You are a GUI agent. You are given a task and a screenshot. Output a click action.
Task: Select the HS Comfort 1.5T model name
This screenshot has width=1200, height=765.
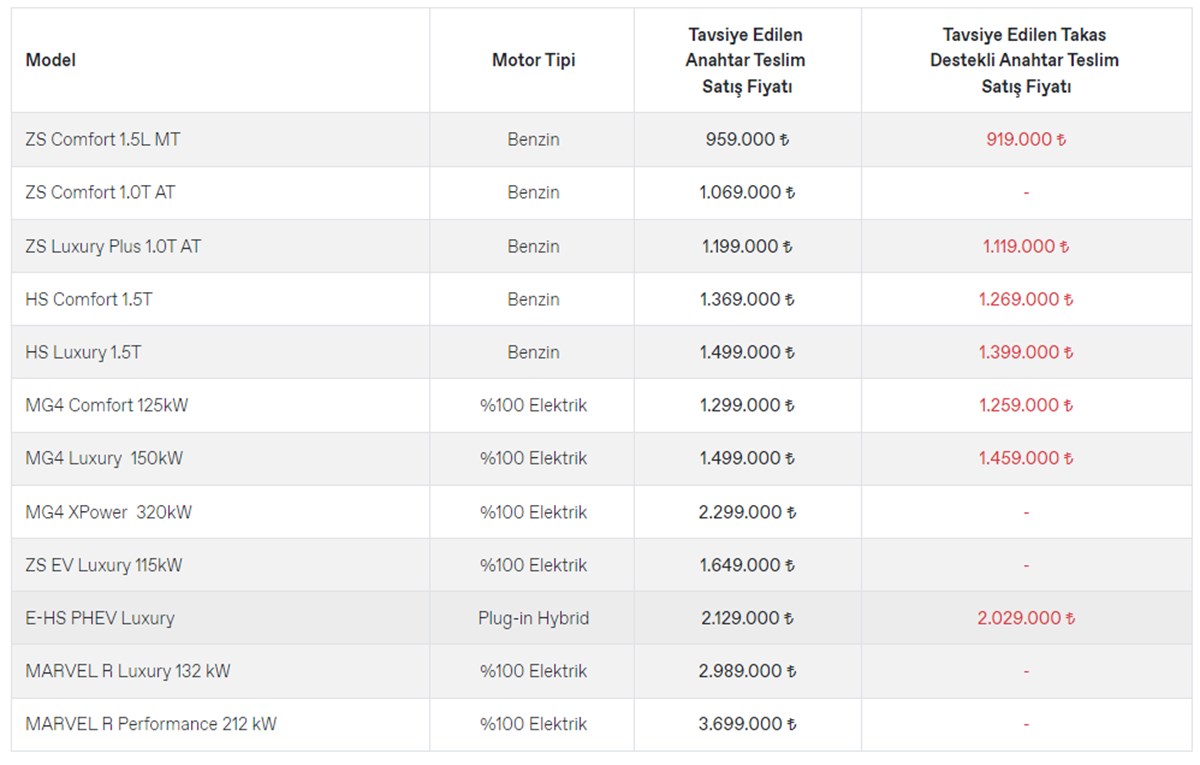coord(89,299)
